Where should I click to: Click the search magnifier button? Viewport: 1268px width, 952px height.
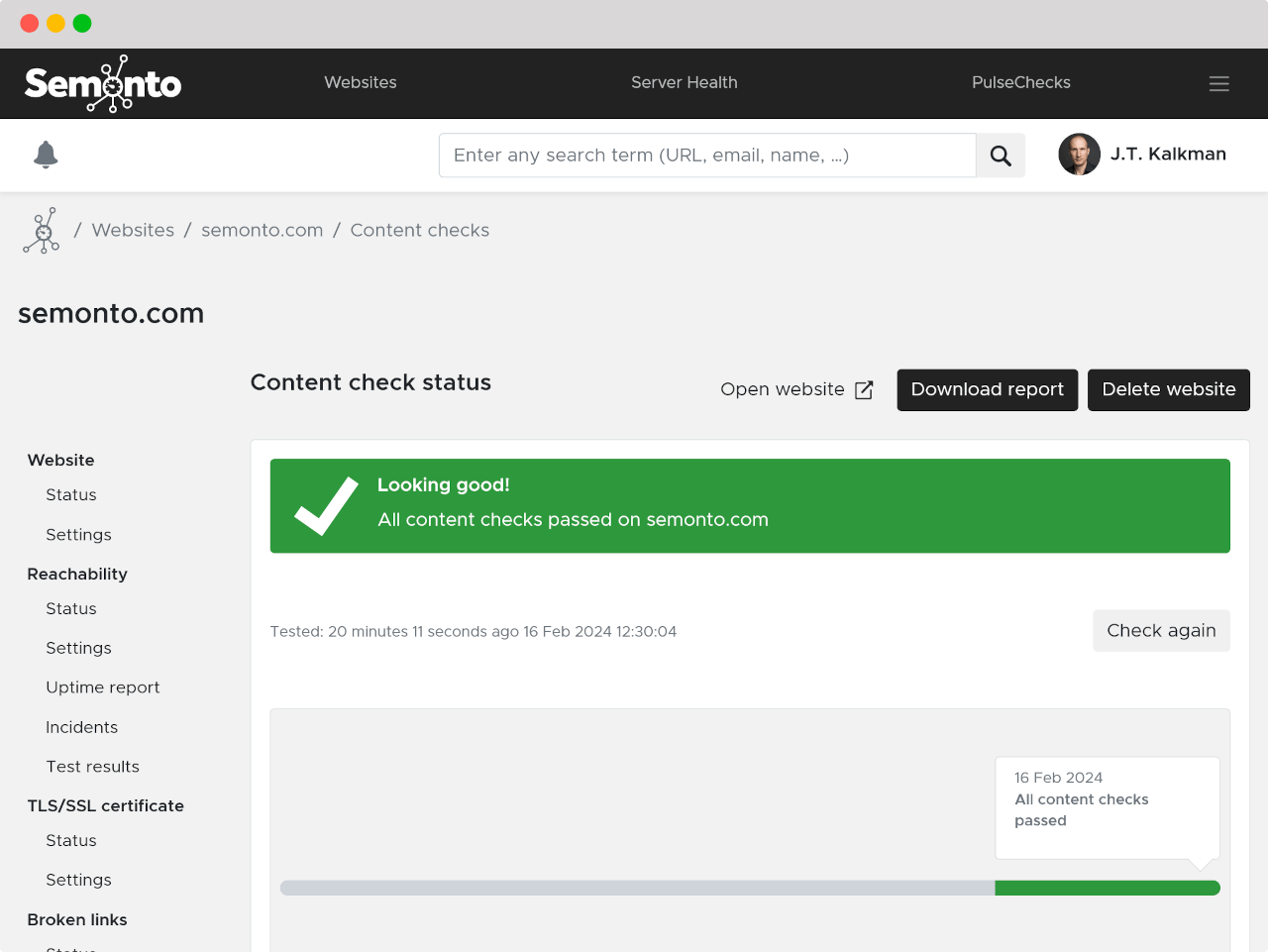tap(1001, 156)
